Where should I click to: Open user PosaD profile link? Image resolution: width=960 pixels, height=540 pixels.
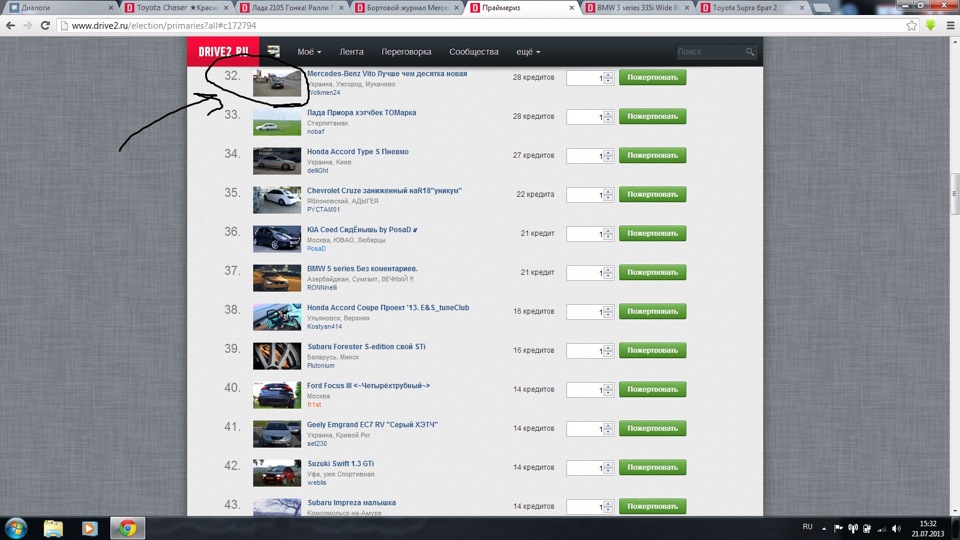click(316, 249)
